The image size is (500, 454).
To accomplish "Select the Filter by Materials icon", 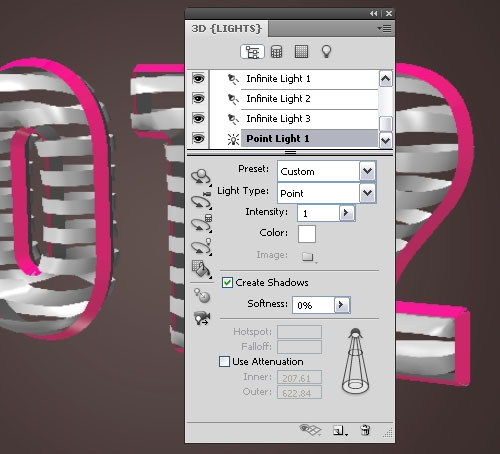I will pos(301,52).
